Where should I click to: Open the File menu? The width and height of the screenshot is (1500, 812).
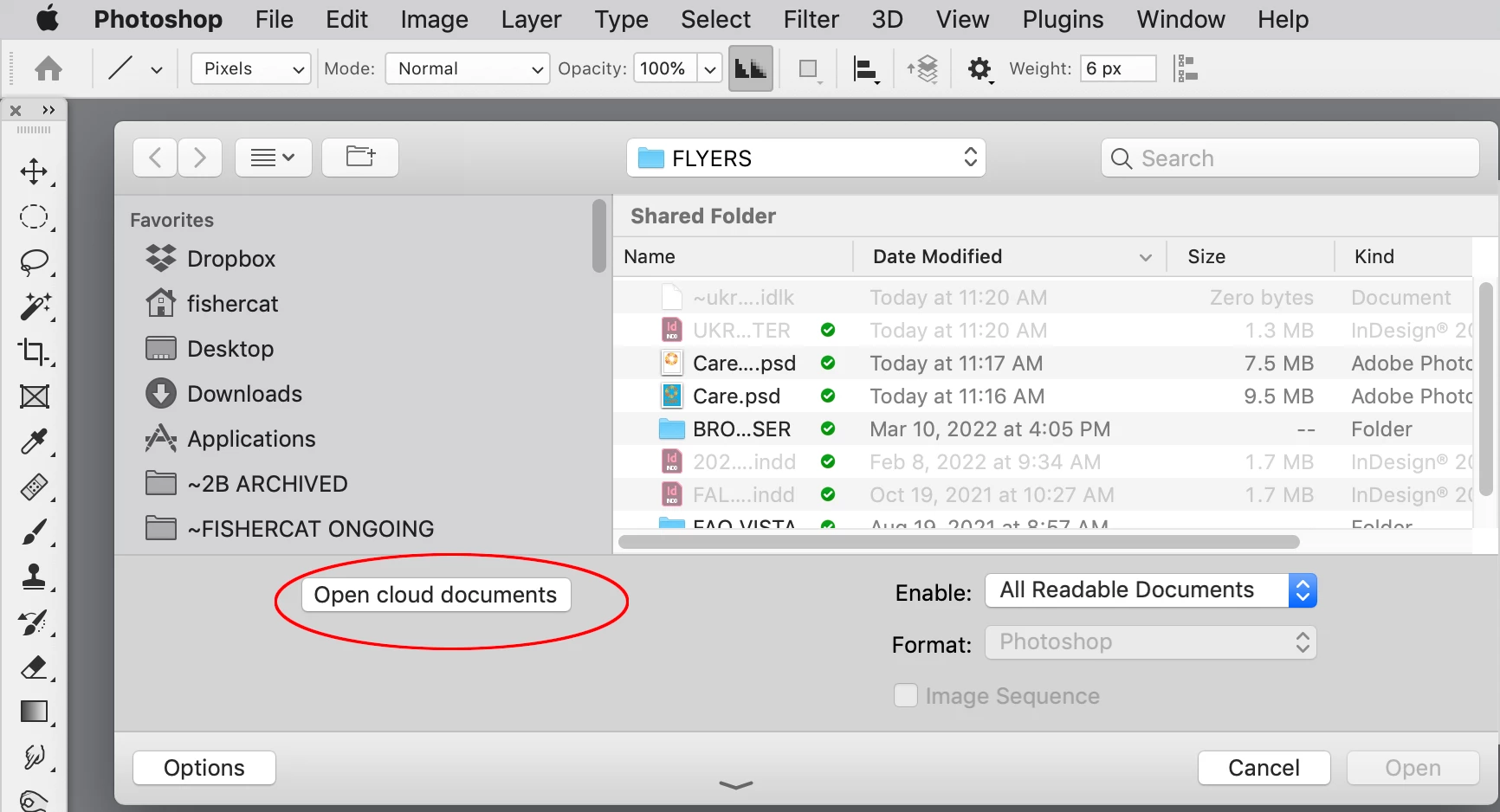click(x=275, y=19)
